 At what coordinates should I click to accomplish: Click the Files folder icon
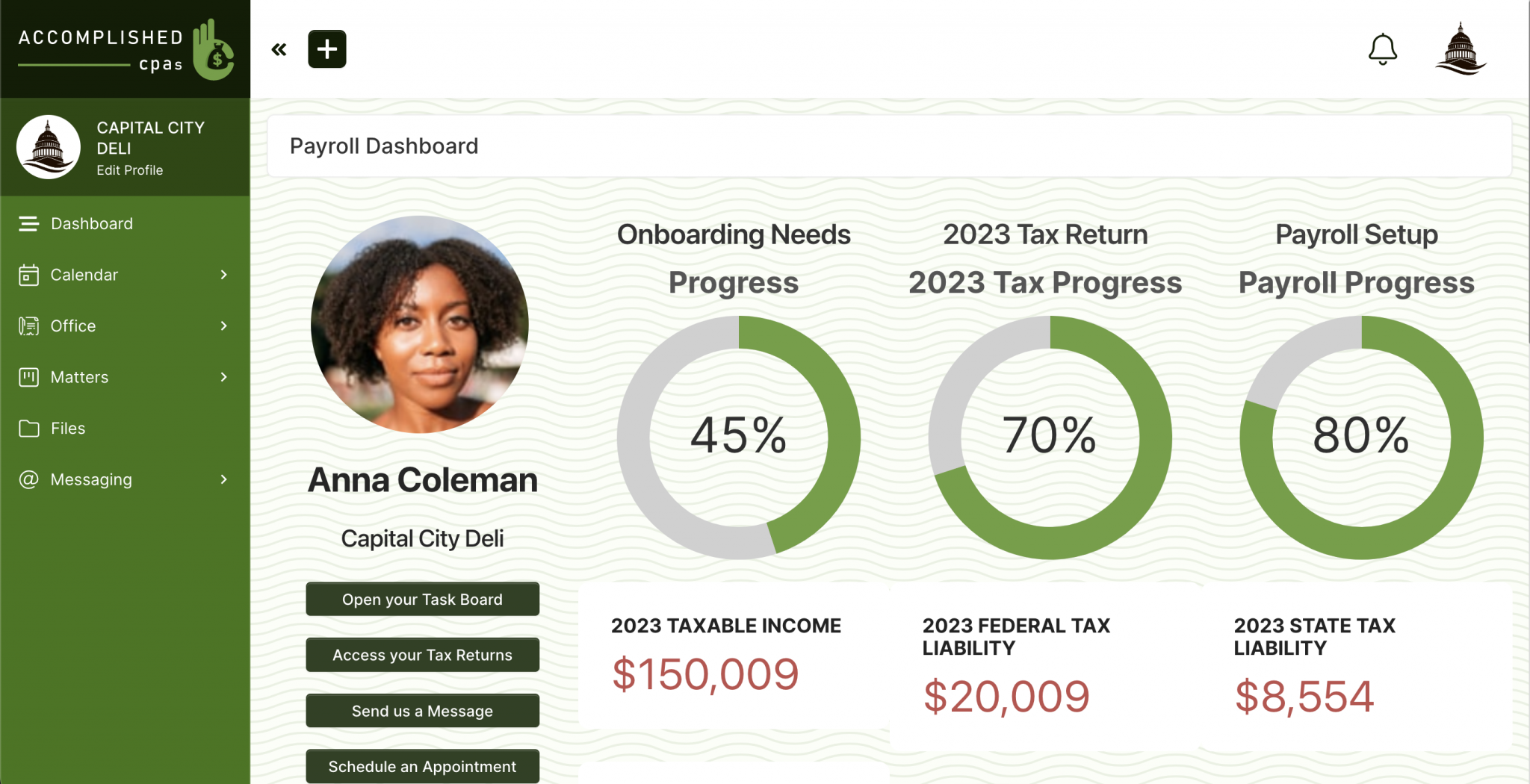point(29,429)
